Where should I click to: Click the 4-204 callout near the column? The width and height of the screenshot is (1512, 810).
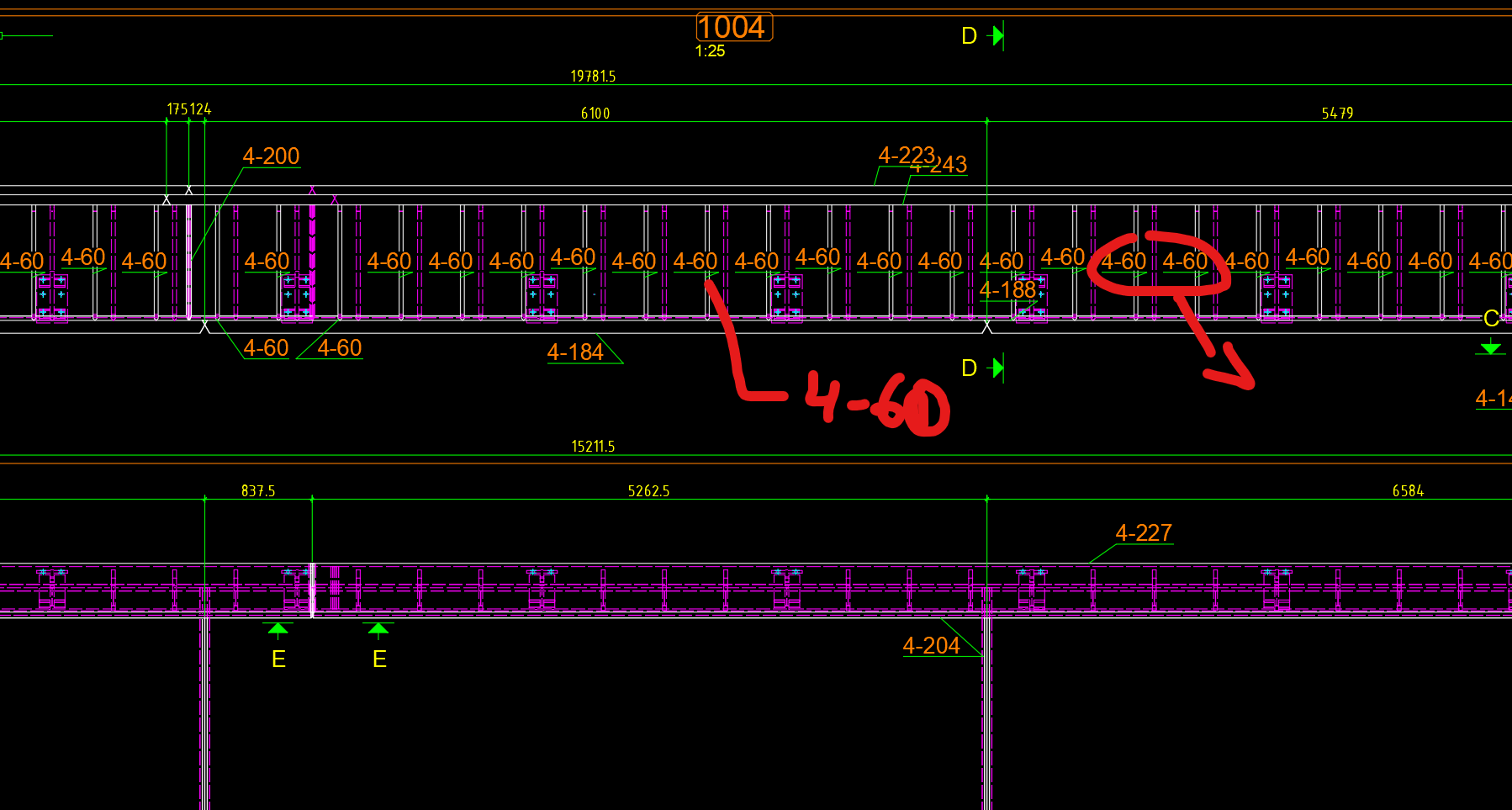(x=932, y=646)
